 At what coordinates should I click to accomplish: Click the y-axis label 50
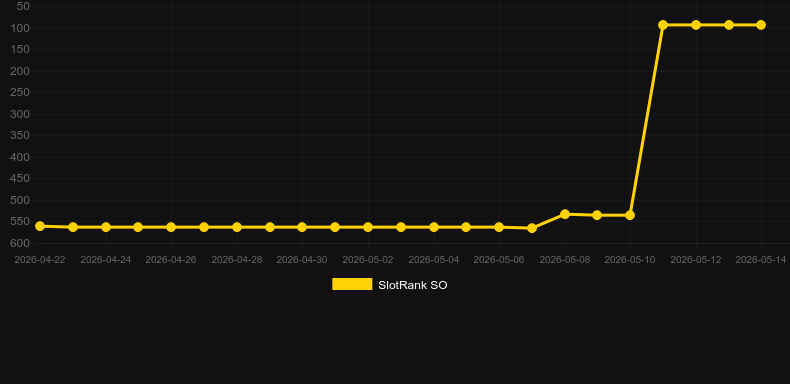point(23,7)
